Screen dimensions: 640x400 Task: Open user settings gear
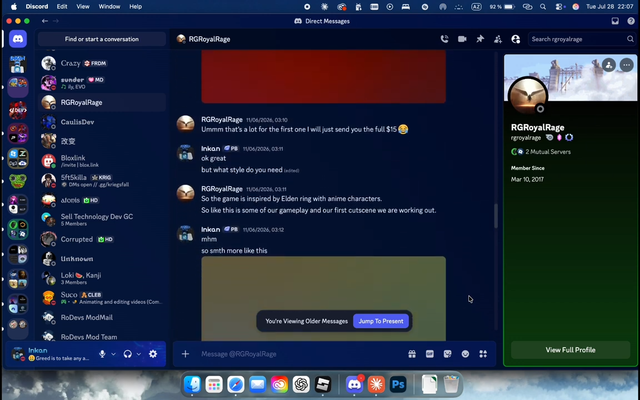click(x=153, y=354)
